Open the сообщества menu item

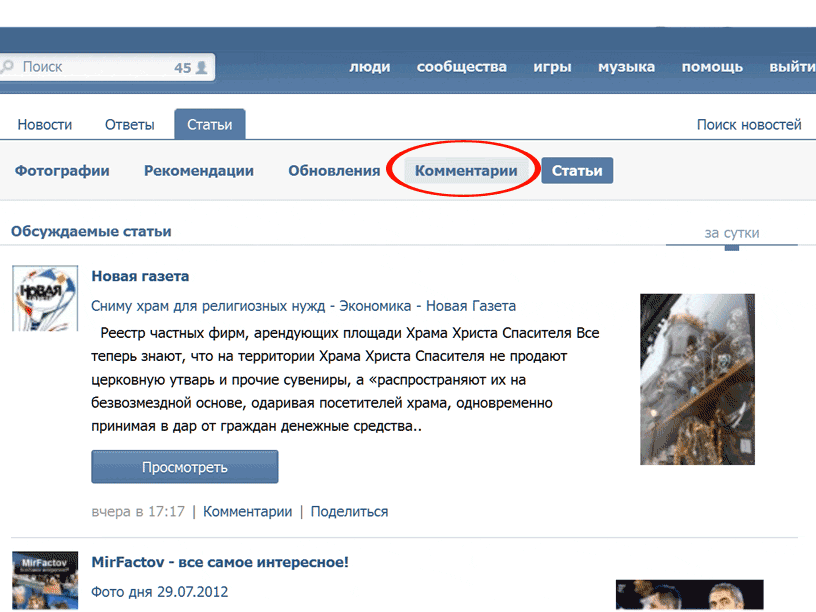(462, 67)
